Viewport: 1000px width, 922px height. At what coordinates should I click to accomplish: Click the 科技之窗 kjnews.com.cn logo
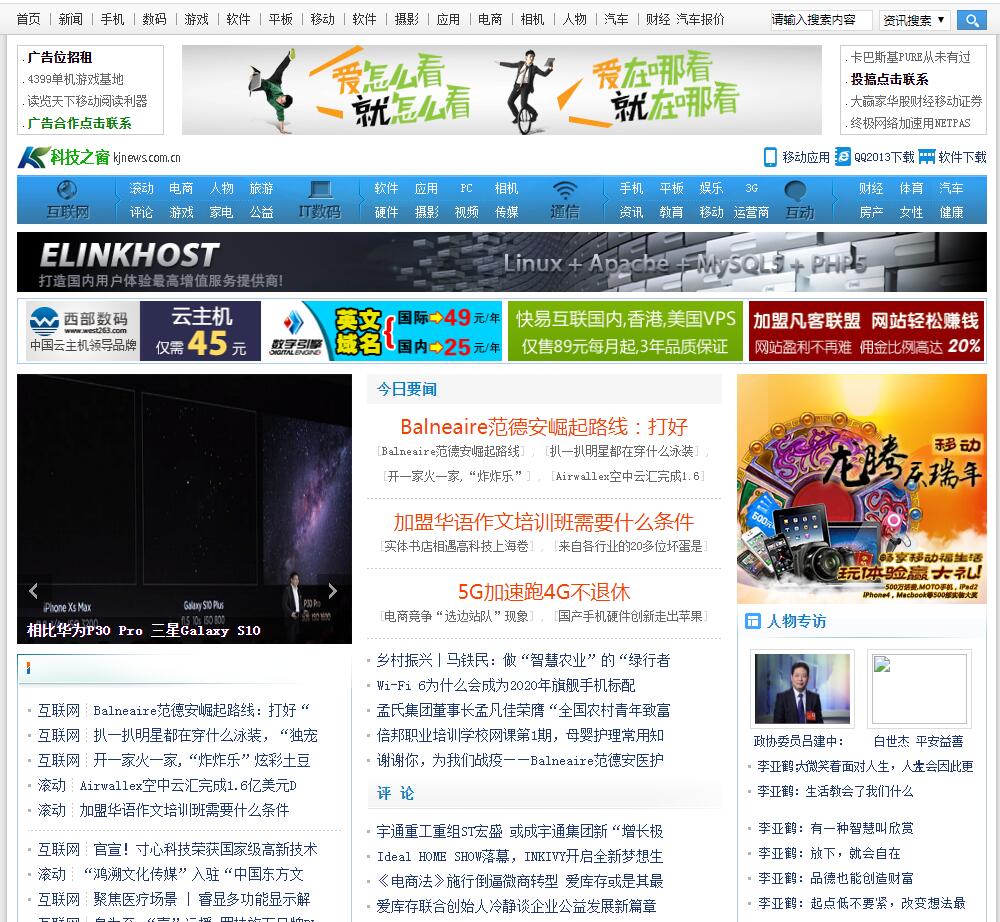pos(99,157)
